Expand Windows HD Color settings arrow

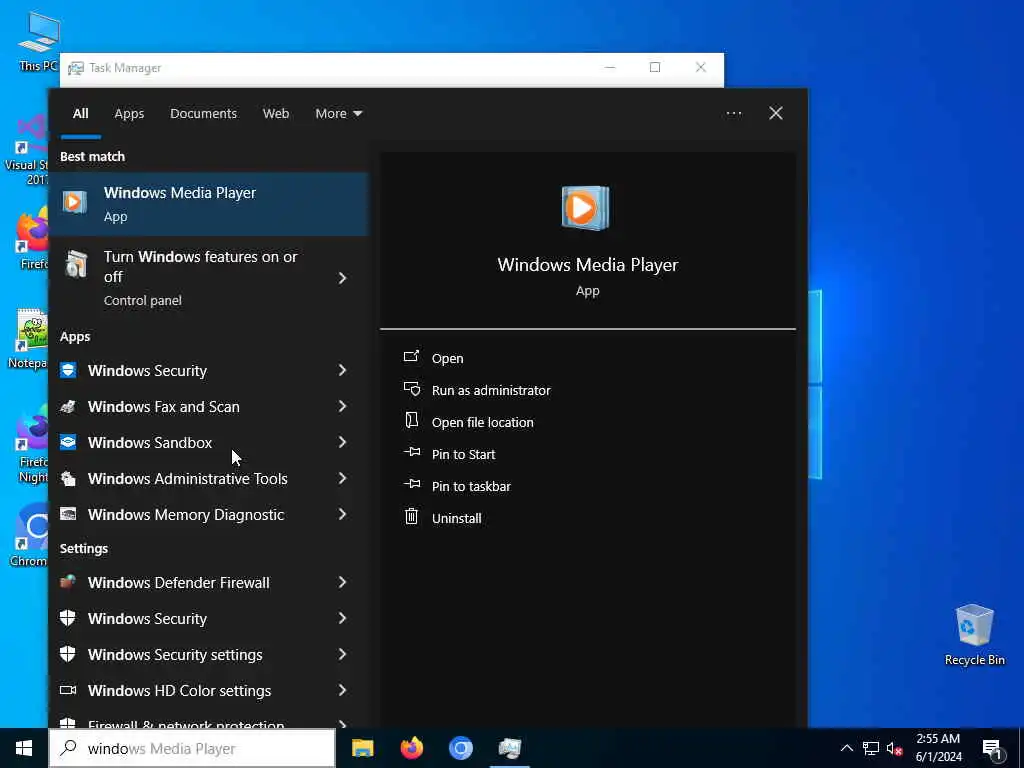pos(342,690)
